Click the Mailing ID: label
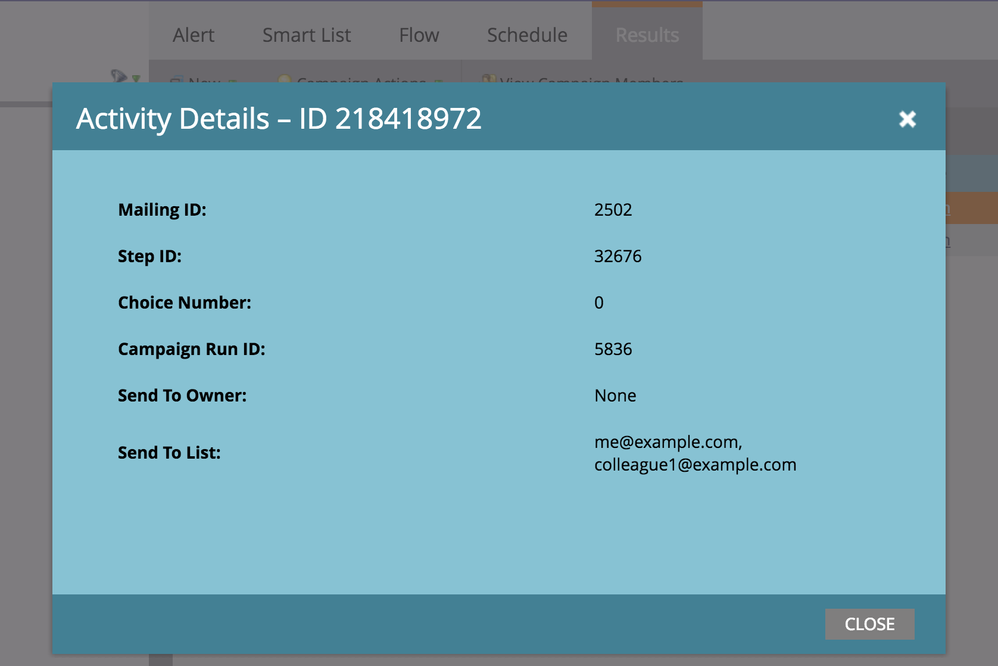This screenshot has height=666, width=998. click(x=162, y=209)
